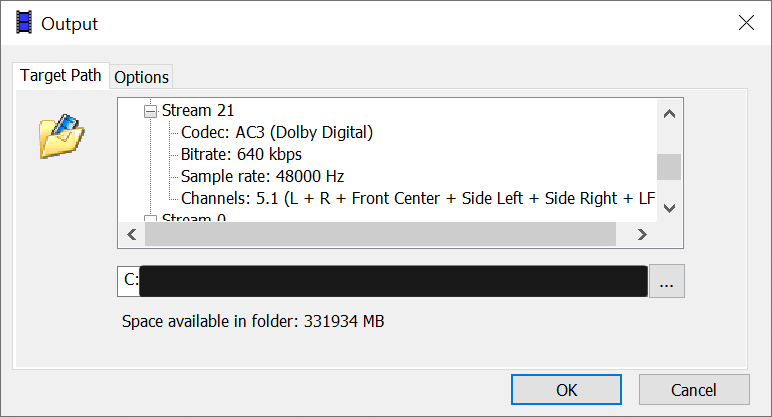Click the horizontal scrollbar right arrow
The height and width of the screenshot is (417, 772).
[643, 234]
